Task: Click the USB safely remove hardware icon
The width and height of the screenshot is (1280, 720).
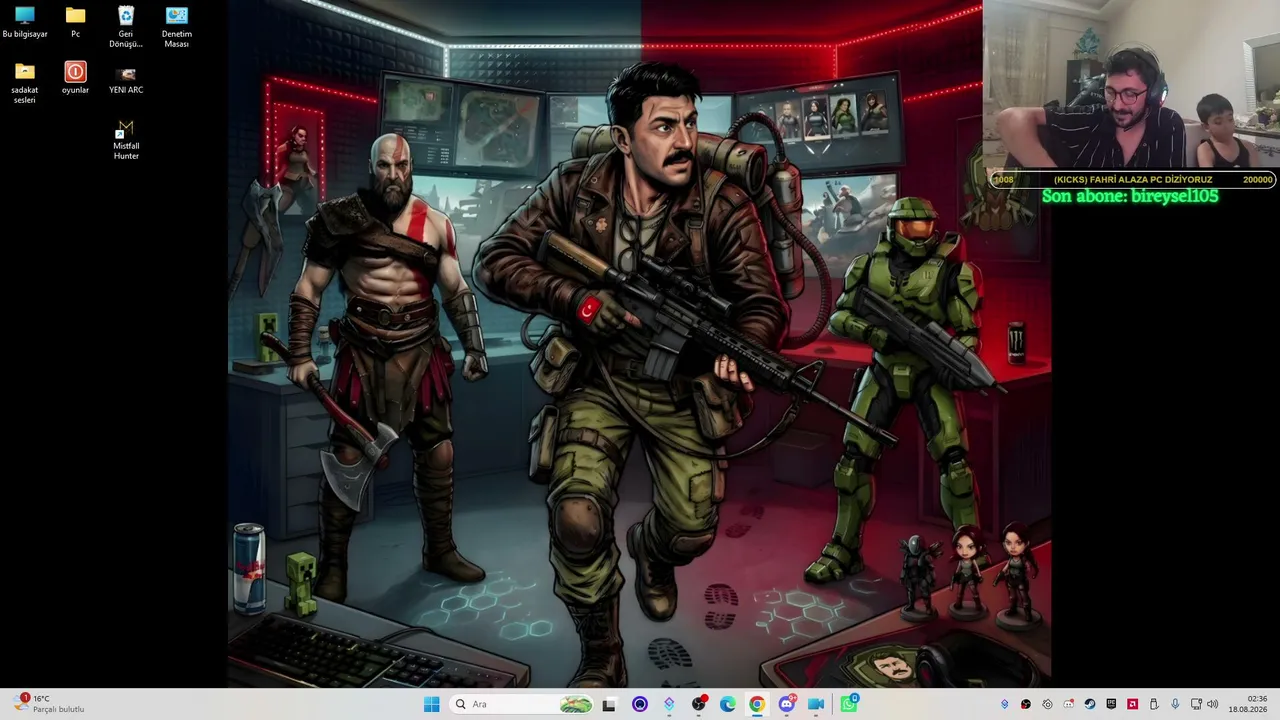Action: [1154, 704]
